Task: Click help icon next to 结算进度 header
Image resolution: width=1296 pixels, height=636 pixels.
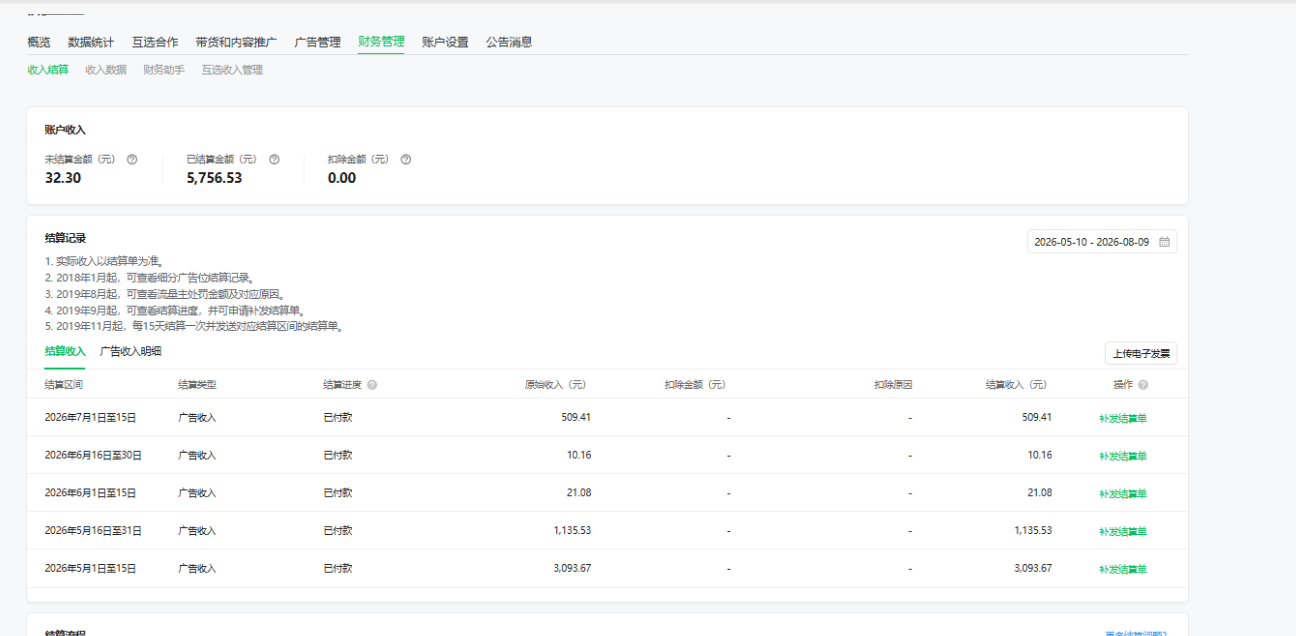Action: tap(372, 385)
